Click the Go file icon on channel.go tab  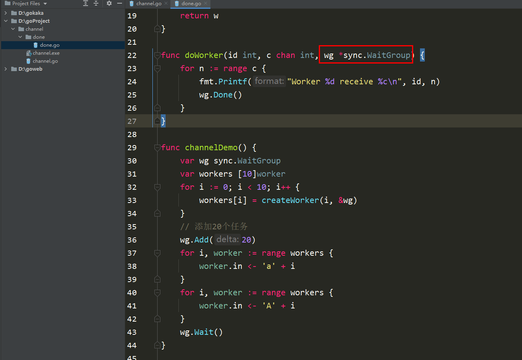tap(131, 4)
